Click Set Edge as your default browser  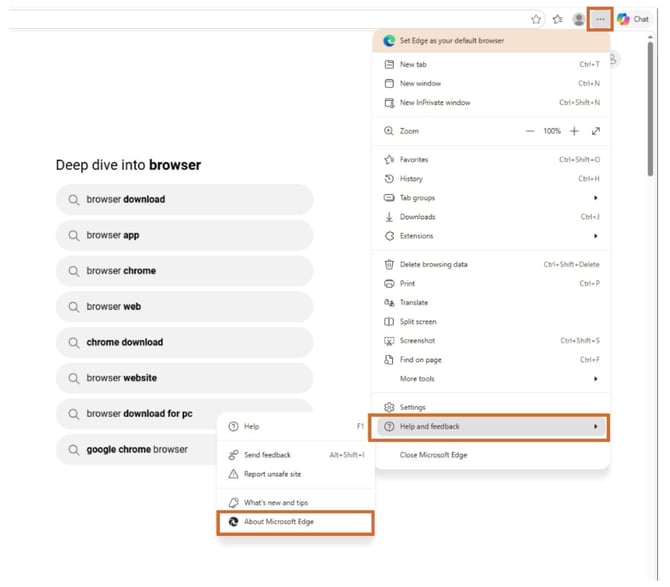click(x=491, y=41)
